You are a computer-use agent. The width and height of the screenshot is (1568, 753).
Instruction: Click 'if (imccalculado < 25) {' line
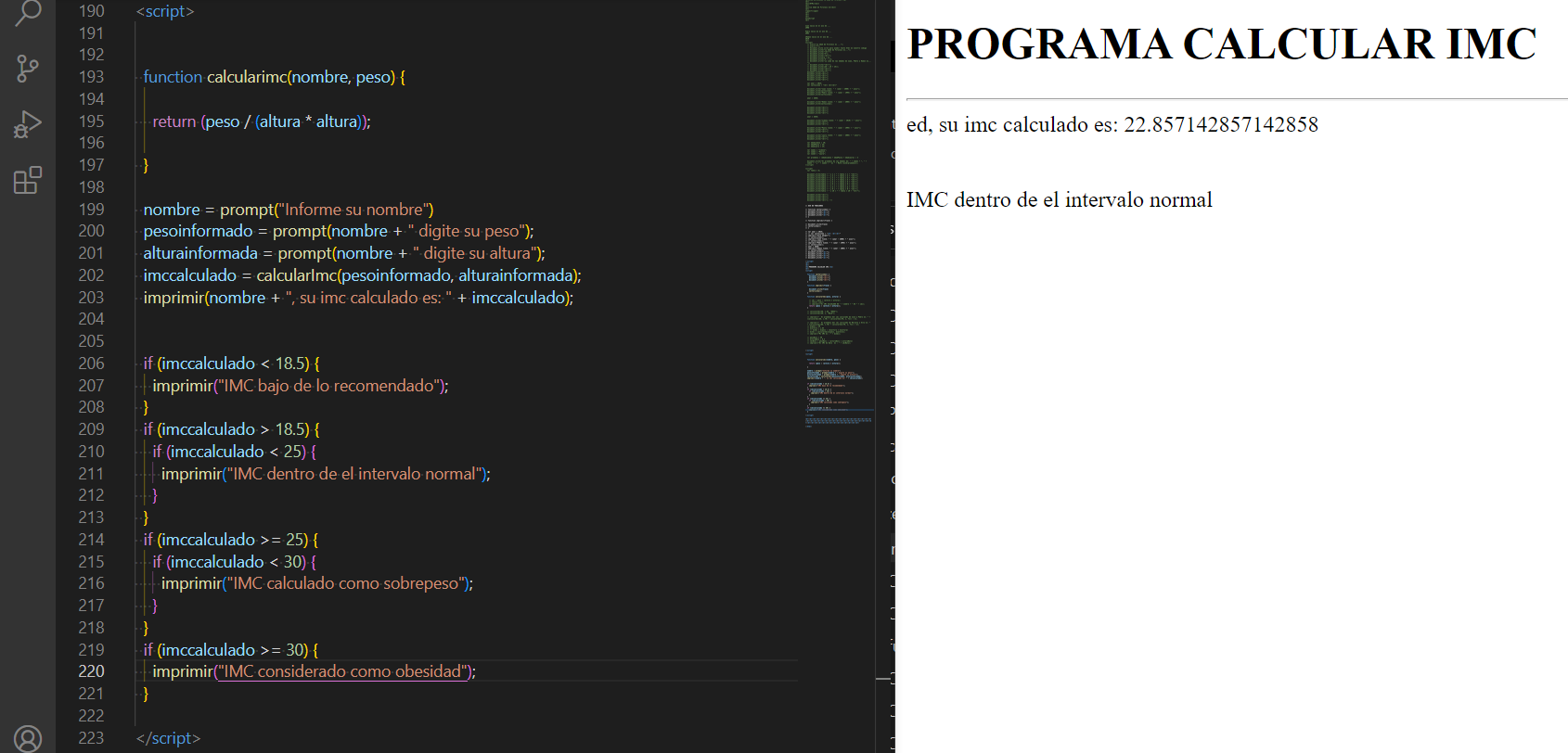tap(235, 452)
